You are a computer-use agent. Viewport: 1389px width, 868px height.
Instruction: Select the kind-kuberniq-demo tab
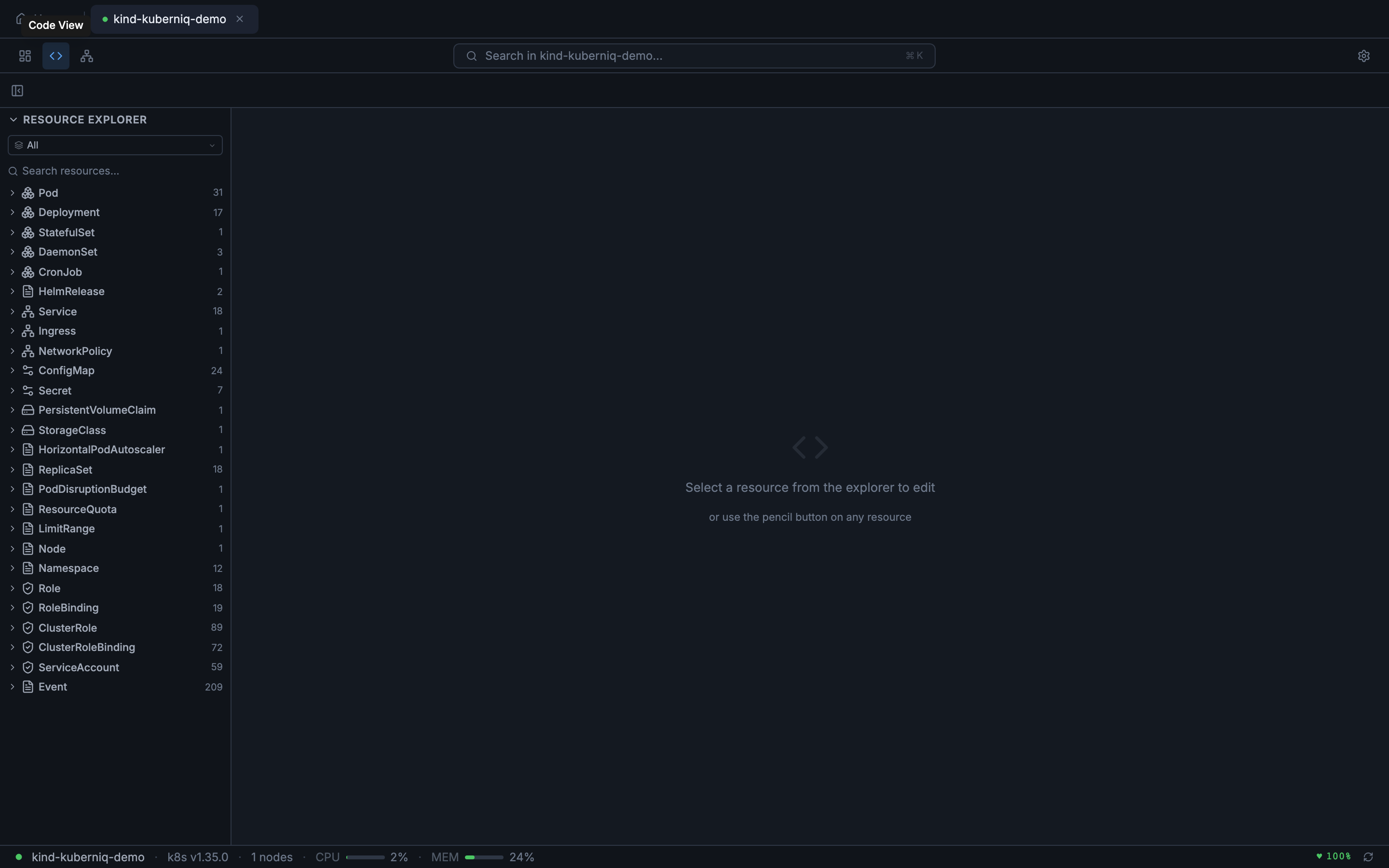(x=169, y=19)
